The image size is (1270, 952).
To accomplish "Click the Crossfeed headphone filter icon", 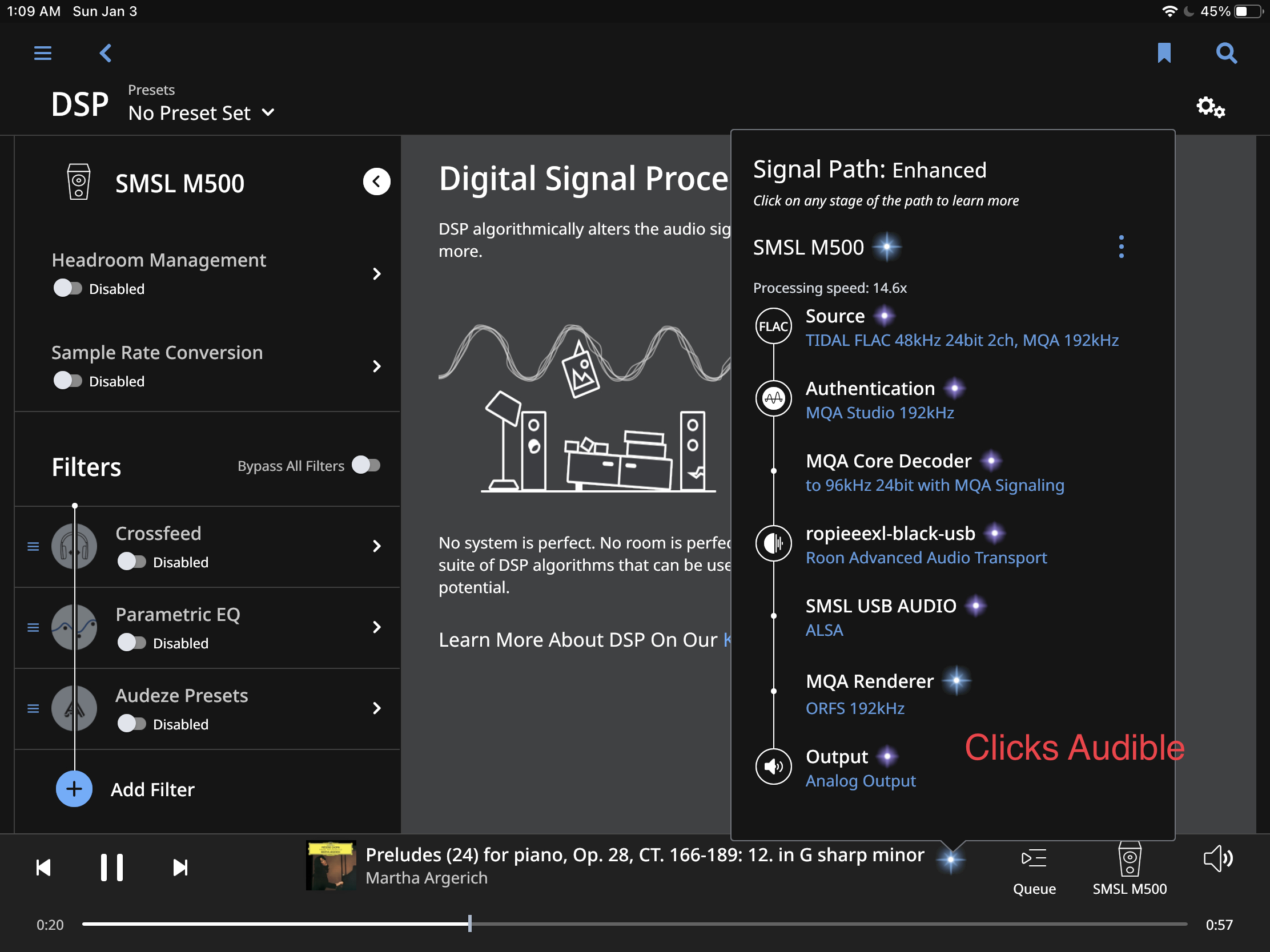I will [74, 546].
